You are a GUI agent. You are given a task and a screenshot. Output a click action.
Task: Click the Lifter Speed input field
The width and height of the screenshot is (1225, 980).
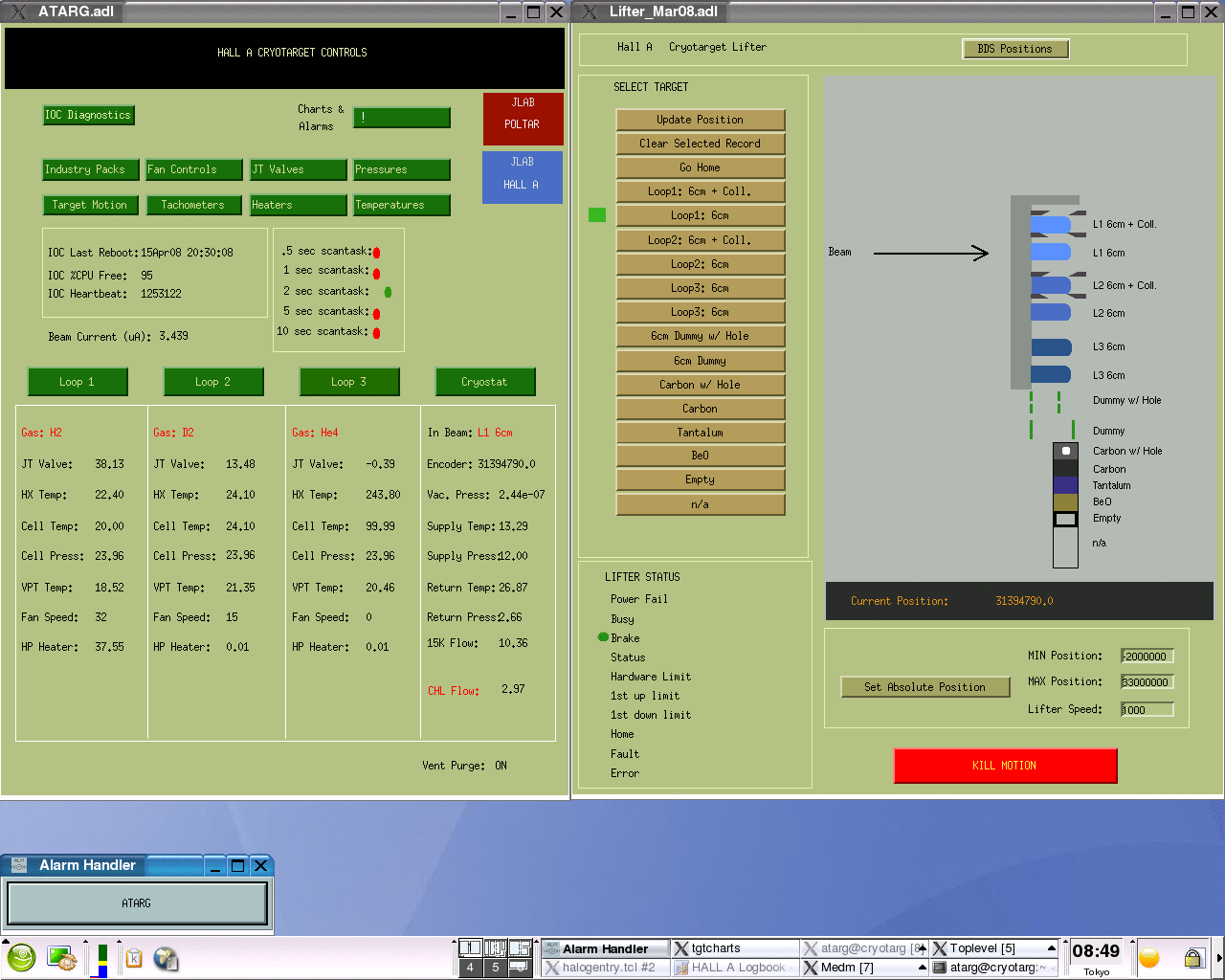pyautogui.click(x=1147, y=710)
